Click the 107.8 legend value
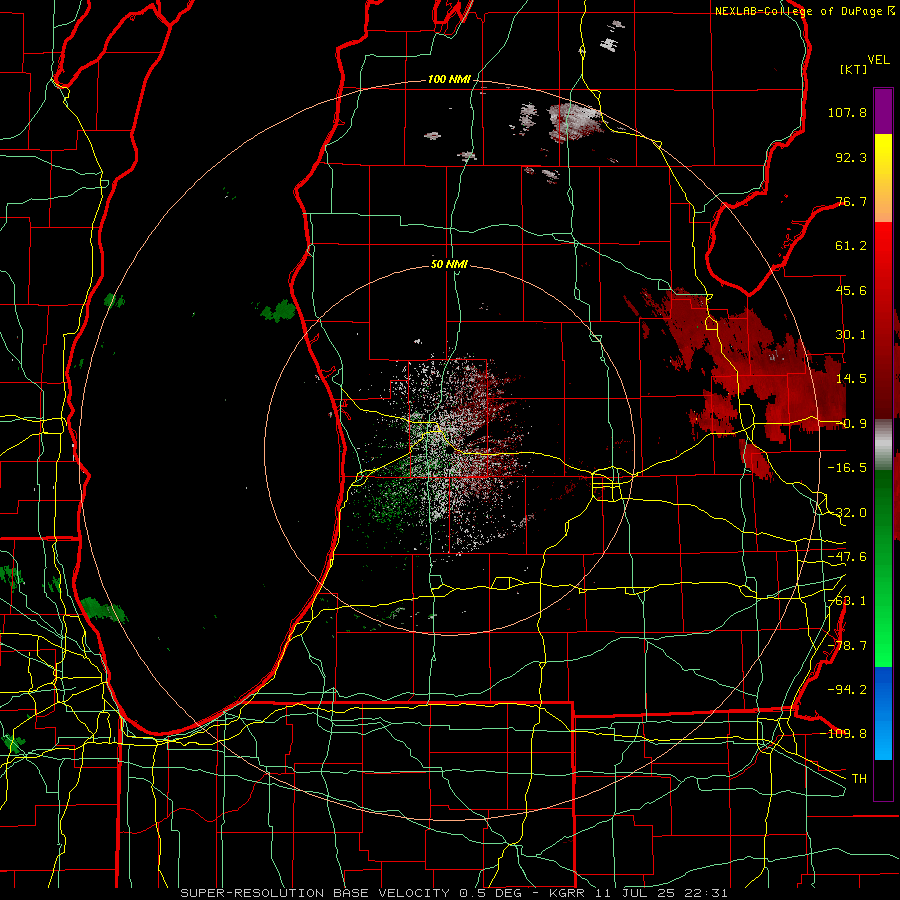 [847, 112]
